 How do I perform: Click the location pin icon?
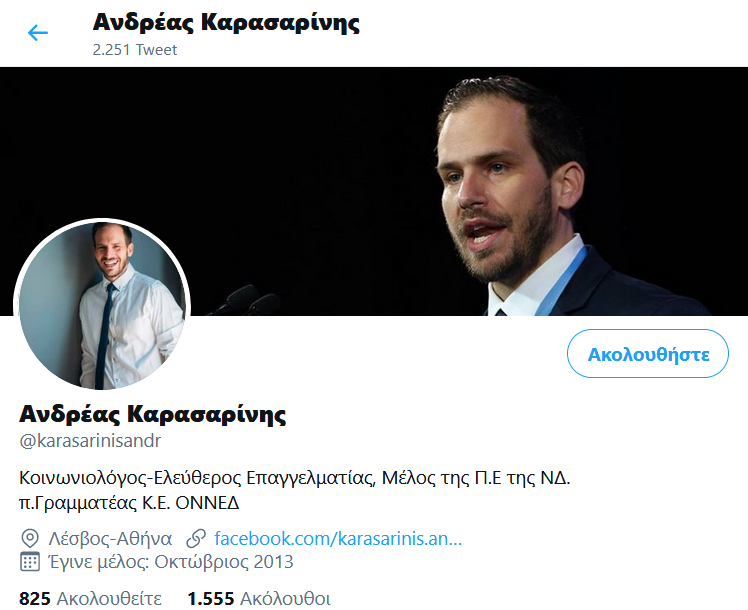30,538
